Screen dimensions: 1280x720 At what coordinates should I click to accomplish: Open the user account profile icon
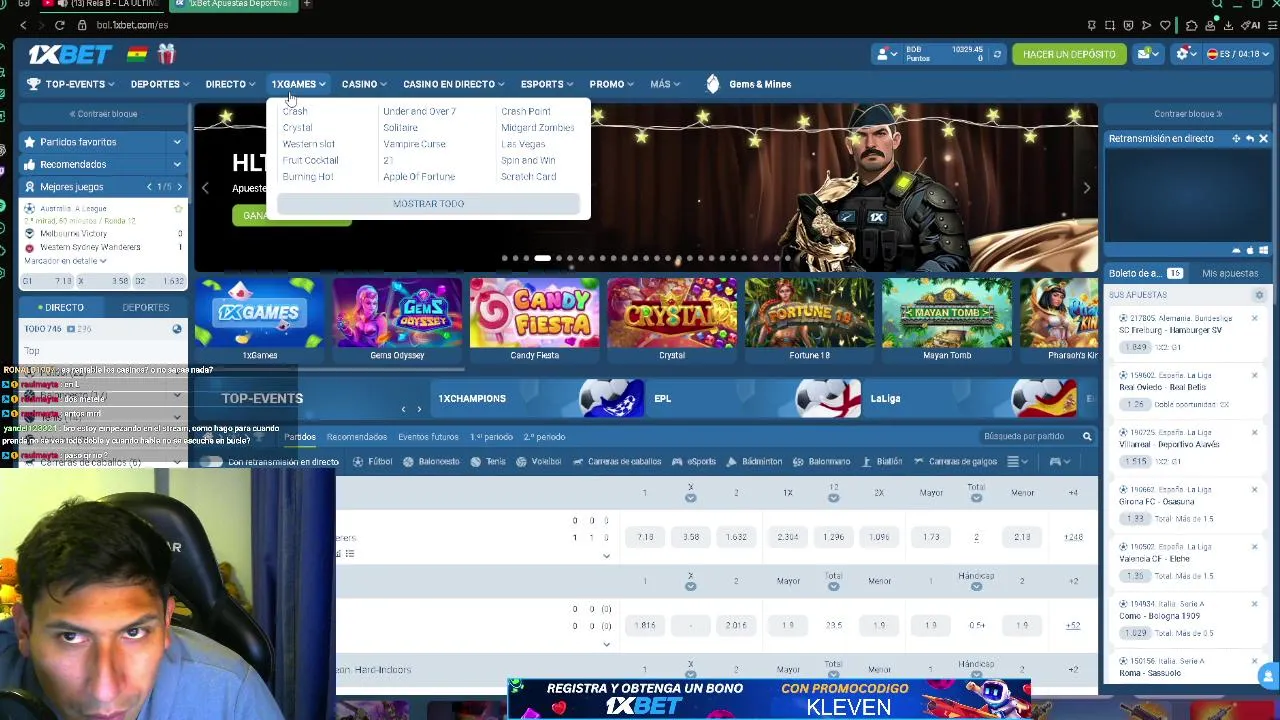(883, 54)
